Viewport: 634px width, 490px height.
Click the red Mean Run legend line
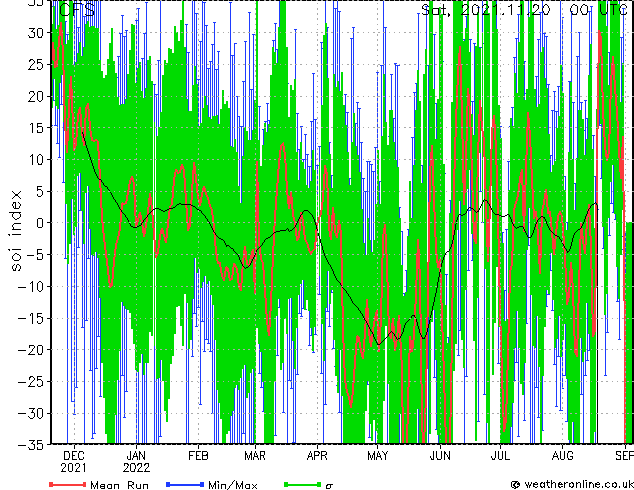68,484
